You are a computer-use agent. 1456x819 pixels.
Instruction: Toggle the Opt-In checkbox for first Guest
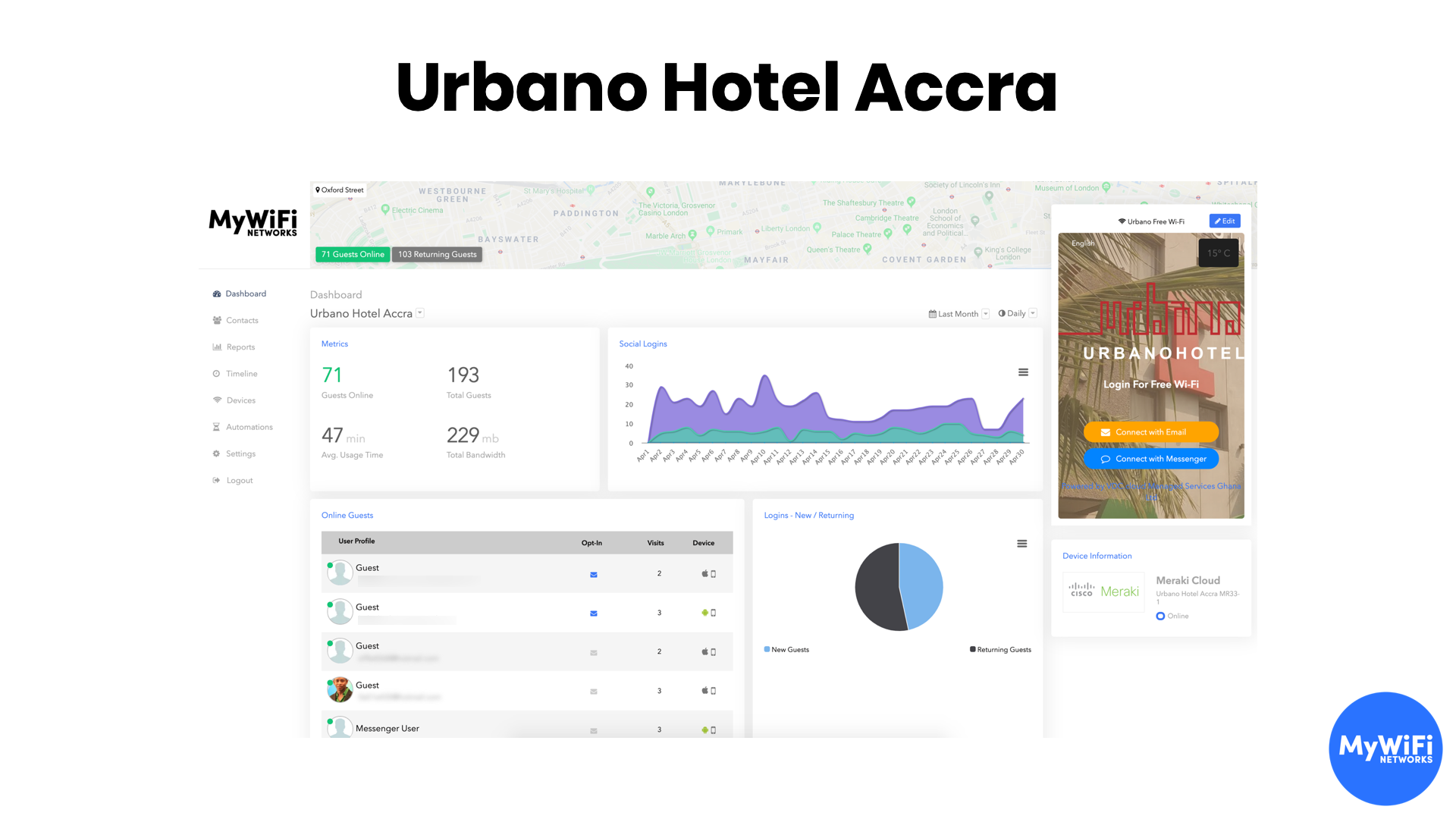click(x=592, y=573)
